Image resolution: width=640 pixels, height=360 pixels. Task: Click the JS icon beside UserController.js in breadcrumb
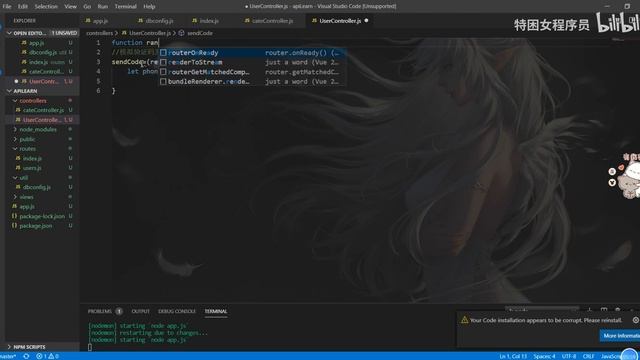coord(124,33)
